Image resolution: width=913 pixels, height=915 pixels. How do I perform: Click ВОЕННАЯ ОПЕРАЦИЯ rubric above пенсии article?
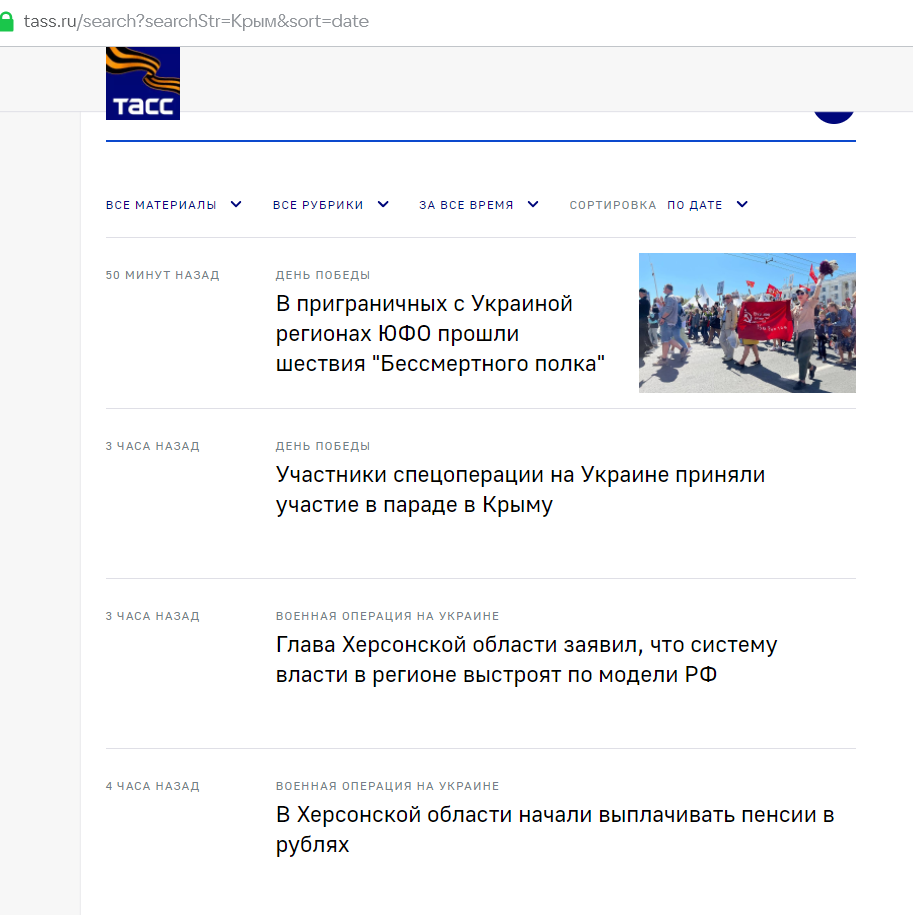(x=387, y=786)
